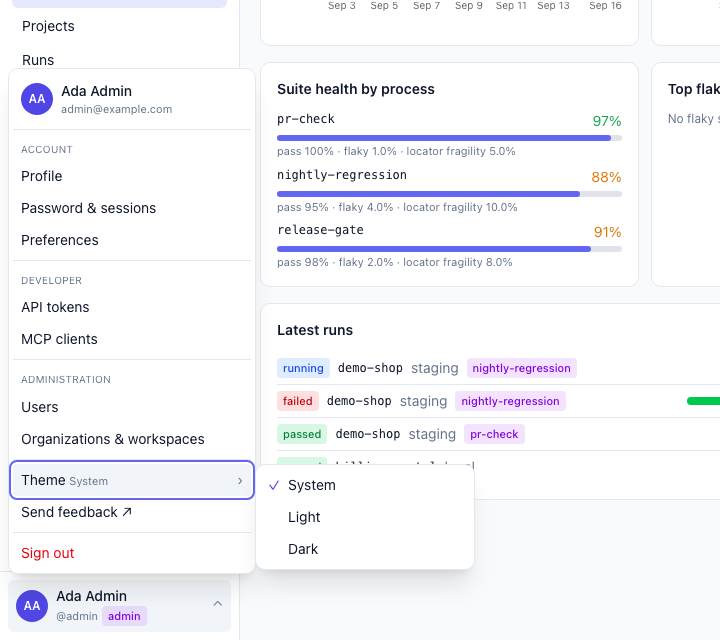Open Preferences menu entry
720x640 pixels.
(132, 240)
